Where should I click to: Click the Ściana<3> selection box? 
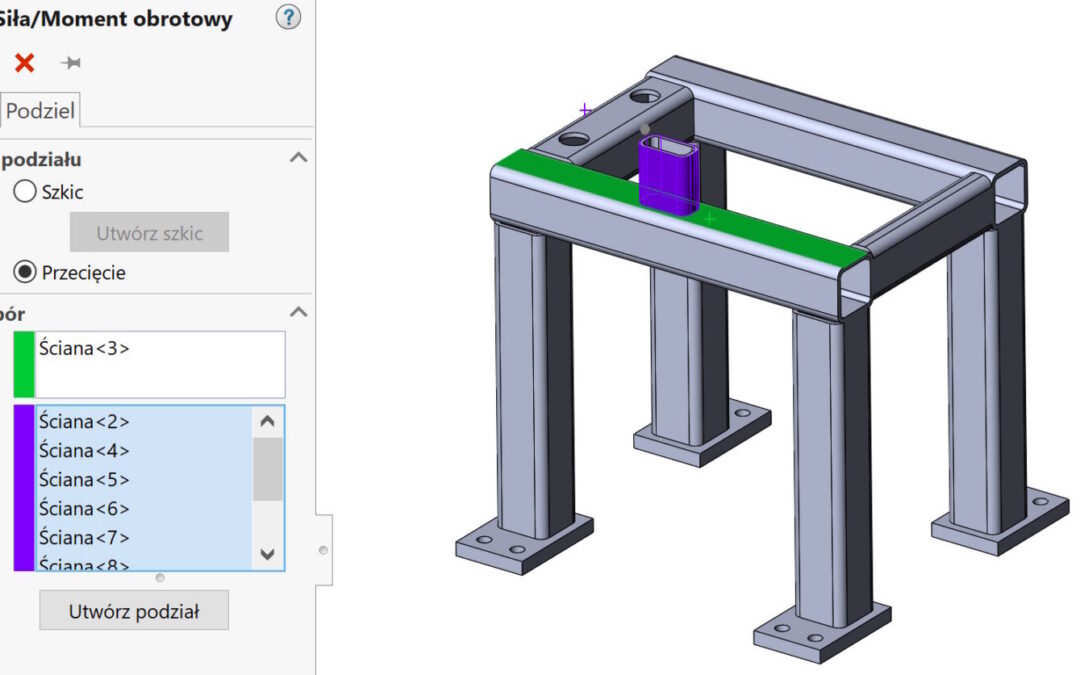coord(160,365)
